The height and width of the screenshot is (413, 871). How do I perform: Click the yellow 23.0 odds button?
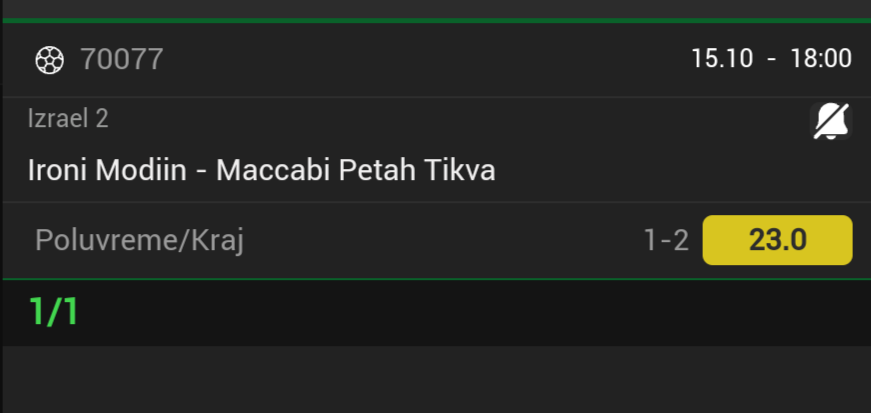777,240
